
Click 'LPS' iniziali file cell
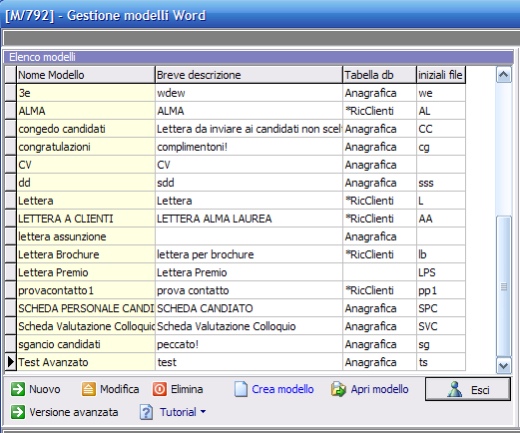(x=441, y=273)
